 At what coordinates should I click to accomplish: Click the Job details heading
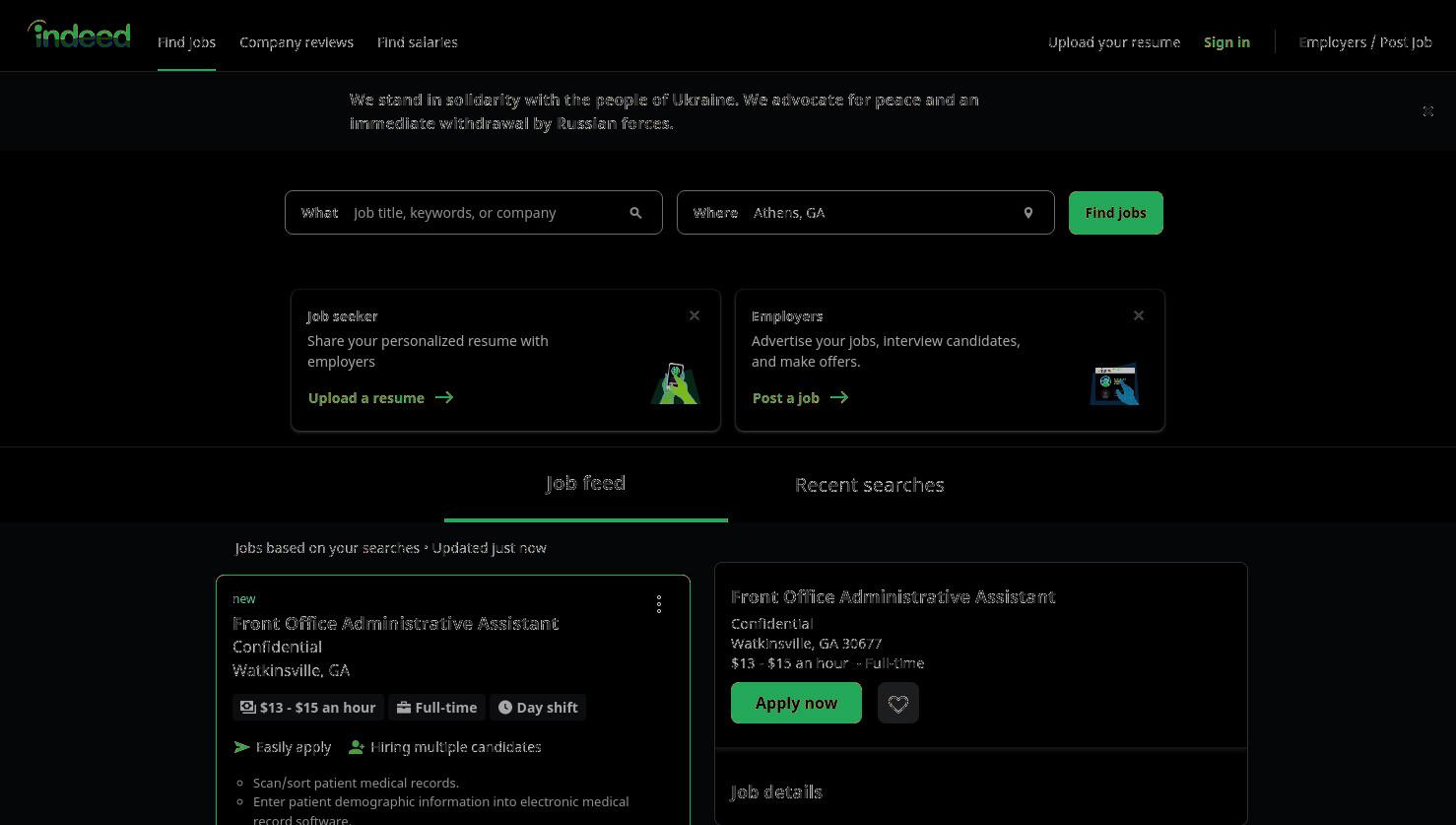tap(777, 792)
